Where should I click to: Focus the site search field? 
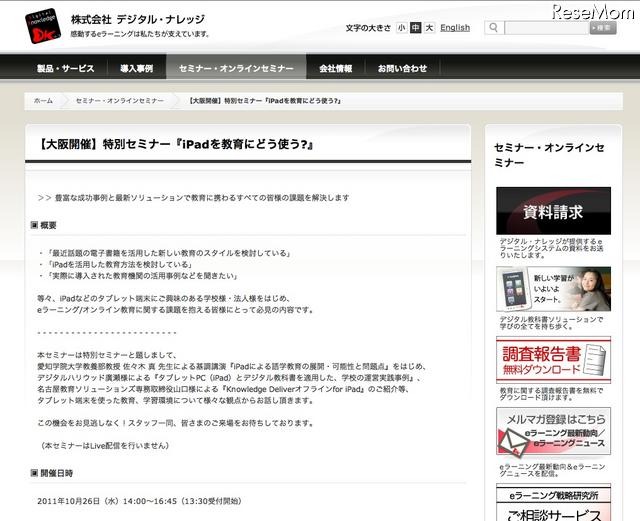(x=547, y=28)
